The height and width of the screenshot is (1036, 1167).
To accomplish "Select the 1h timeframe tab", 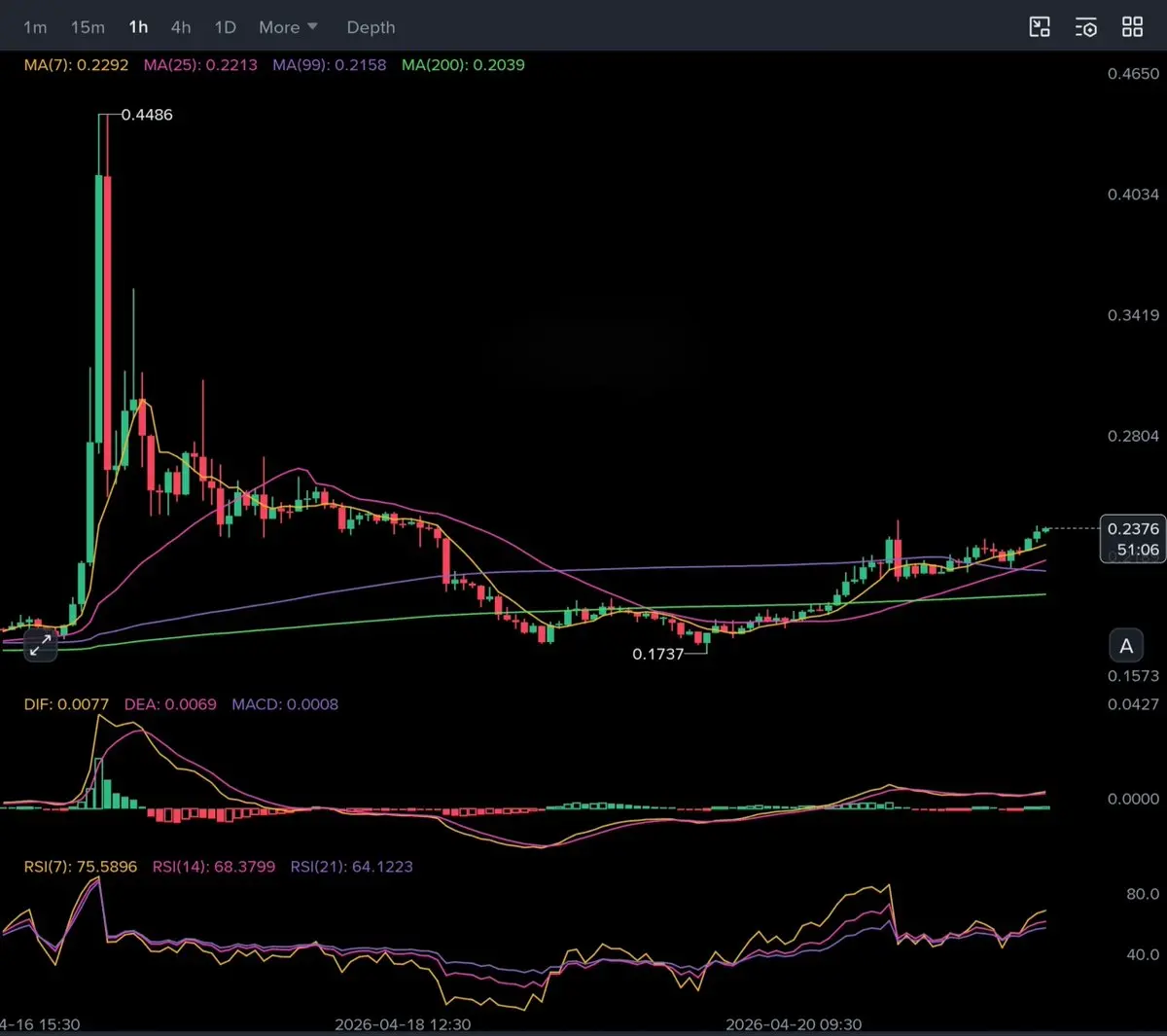I will (x=138, y=27).
